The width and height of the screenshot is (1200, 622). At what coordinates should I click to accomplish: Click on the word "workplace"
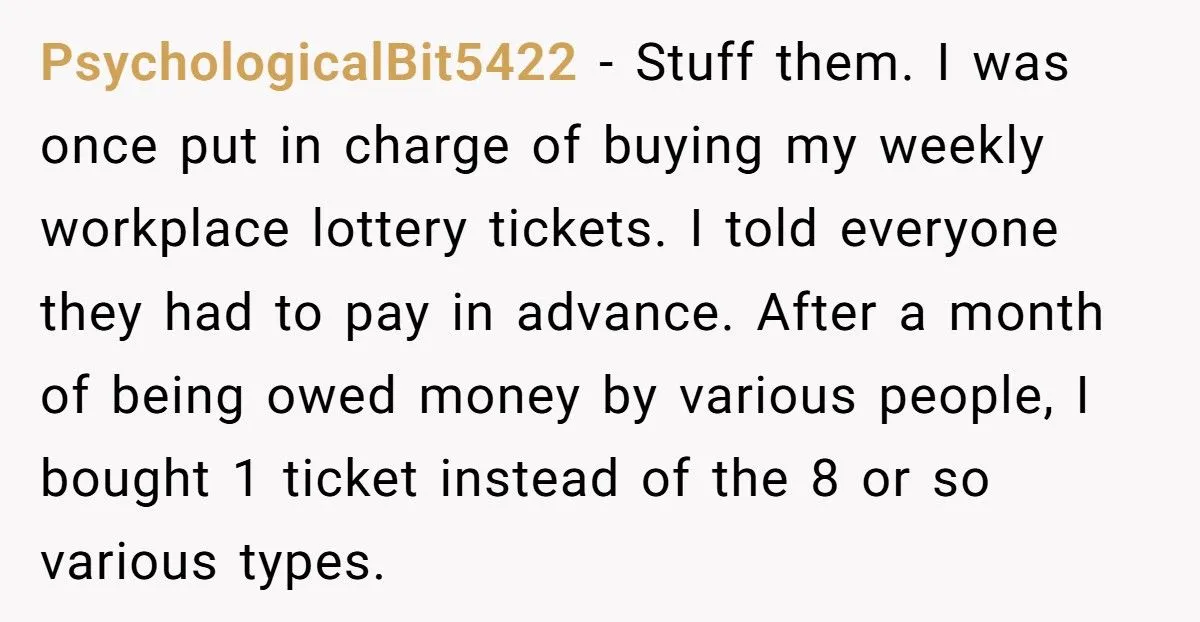coord(164,230)
